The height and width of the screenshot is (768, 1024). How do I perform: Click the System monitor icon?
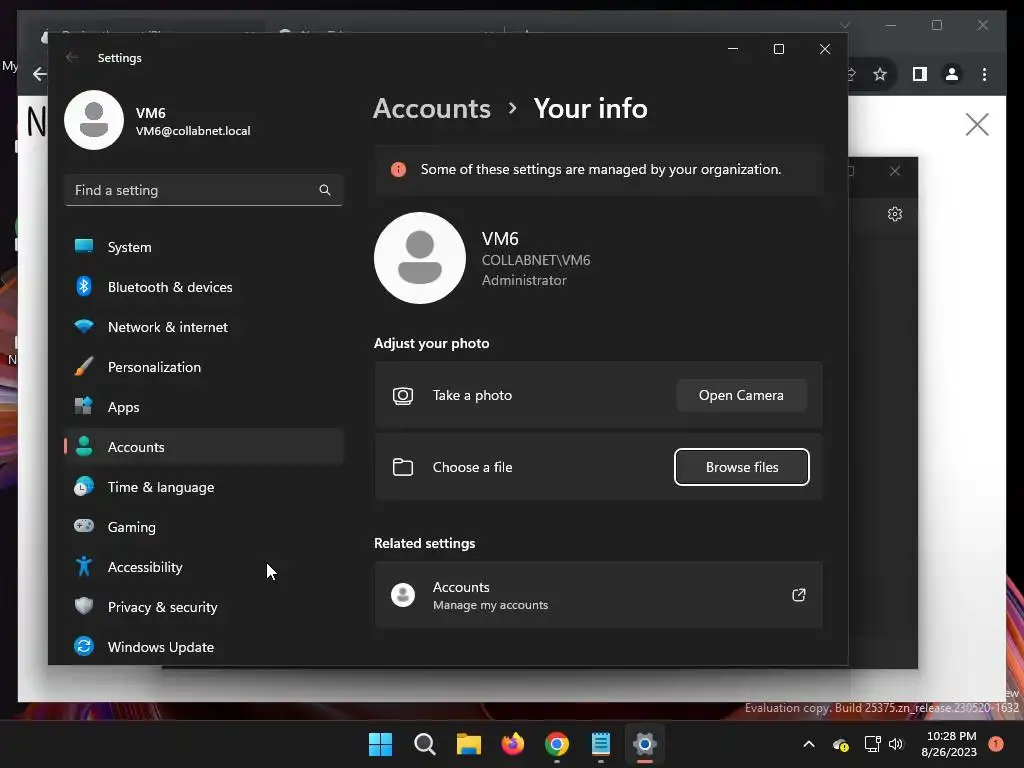(x=84, y=246)
